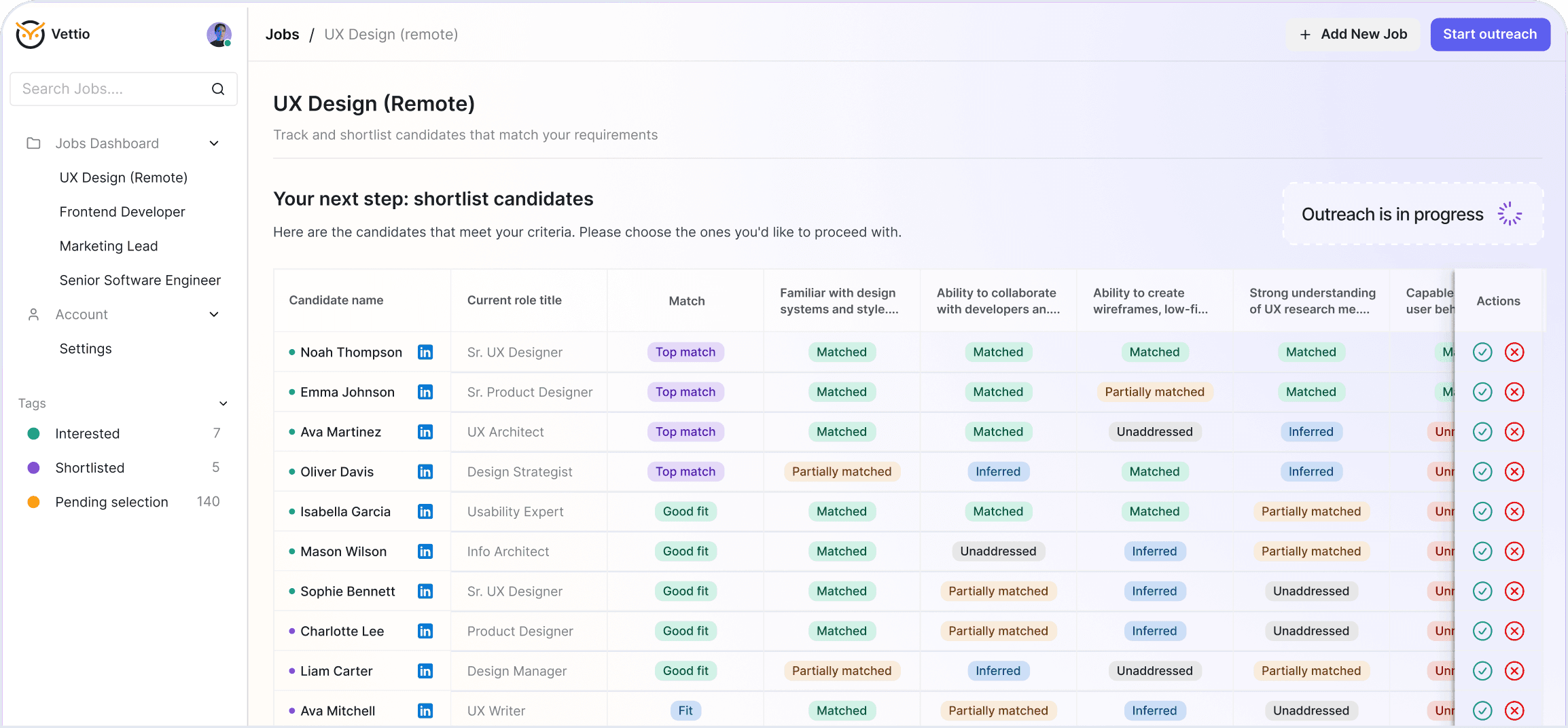Approve Charlotte Lee with the checkmark icon

point(1482,631)
